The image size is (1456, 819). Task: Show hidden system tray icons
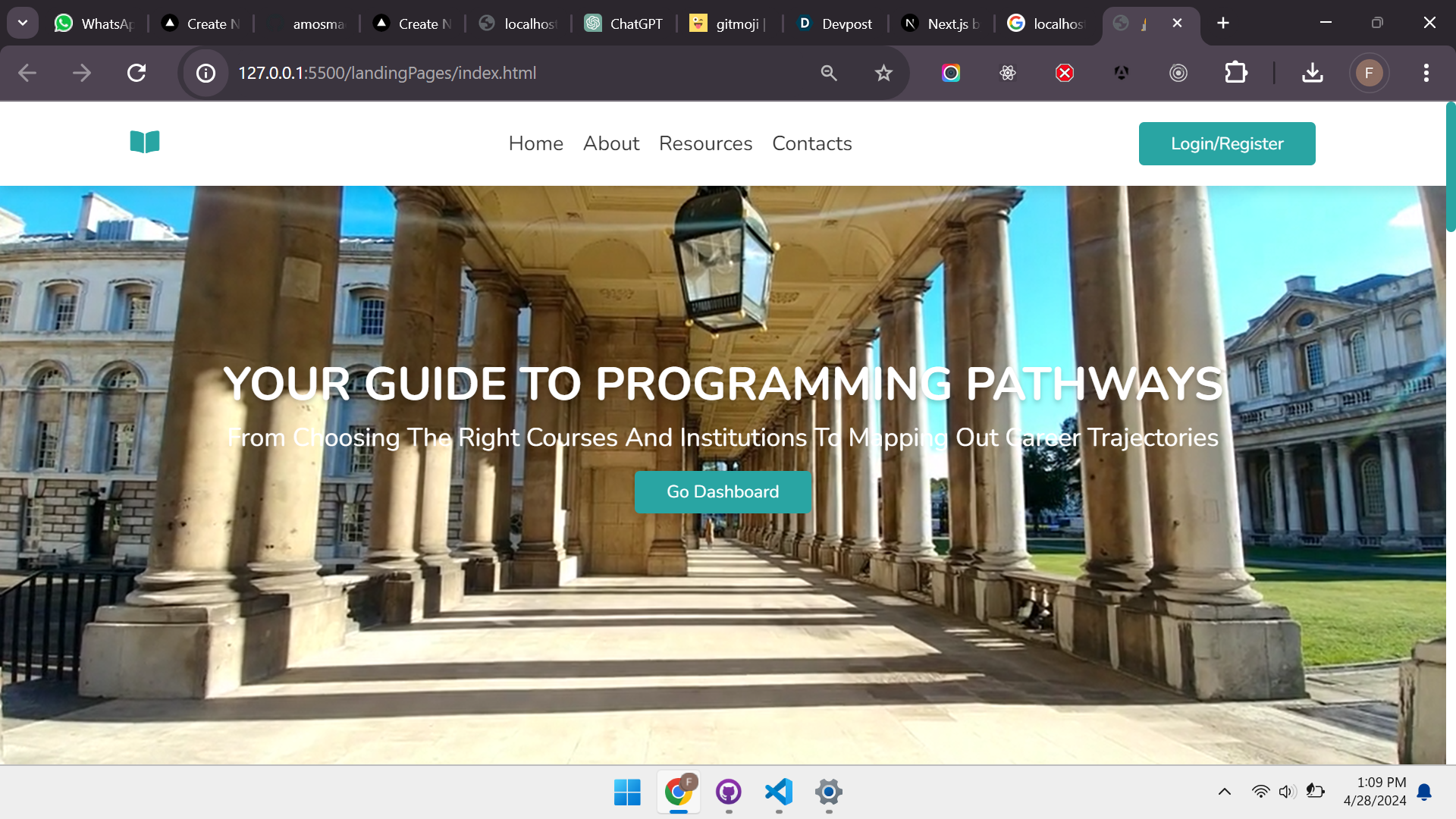click(1225, 792)
